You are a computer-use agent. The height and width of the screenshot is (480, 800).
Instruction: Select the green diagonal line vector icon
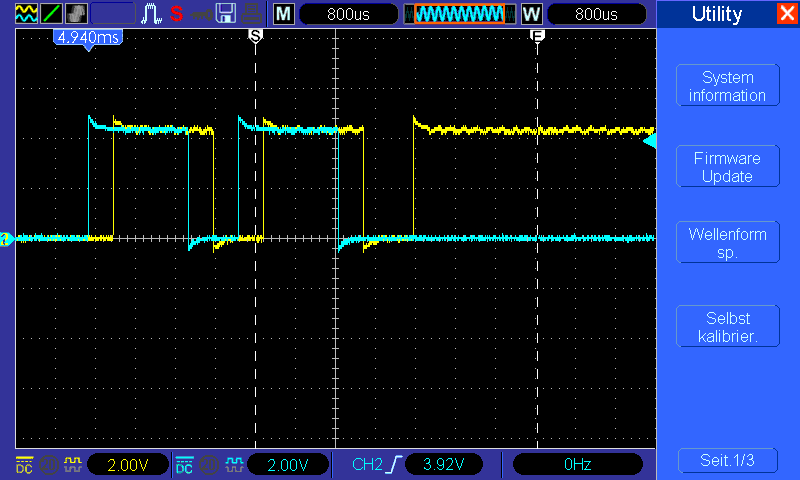[x=52, y=13]
